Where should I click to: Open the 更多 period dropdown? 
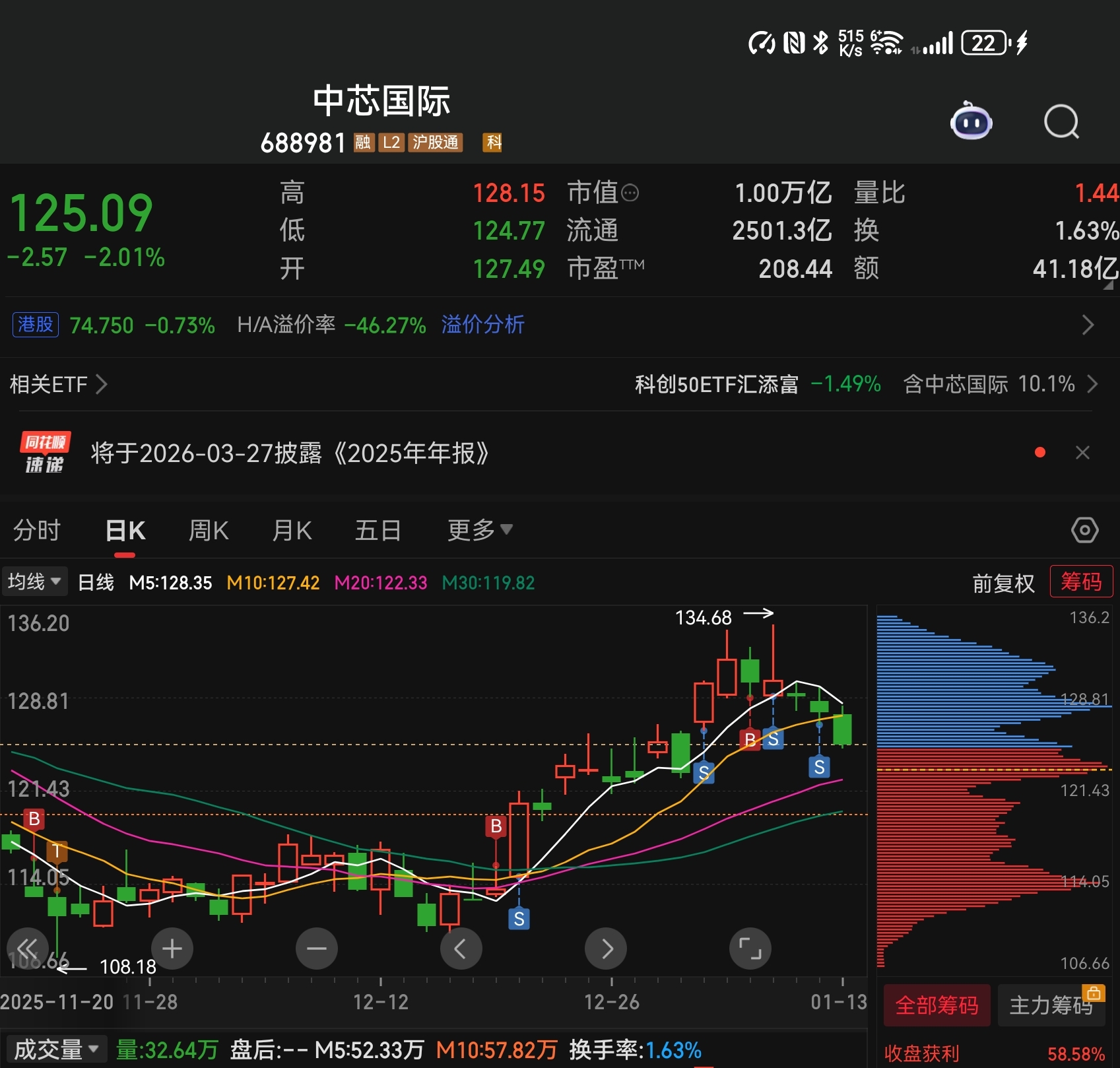(480, 530)
